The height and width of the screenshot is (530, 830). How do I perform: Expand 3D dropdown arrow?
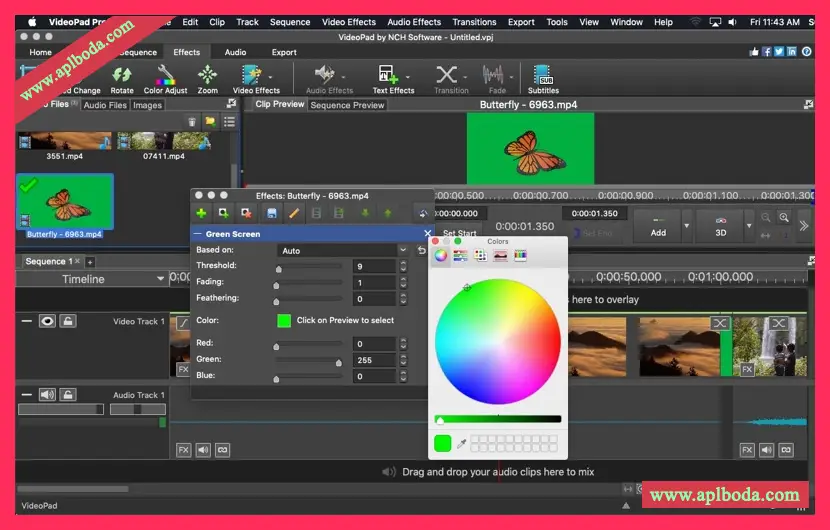(749, 226)
